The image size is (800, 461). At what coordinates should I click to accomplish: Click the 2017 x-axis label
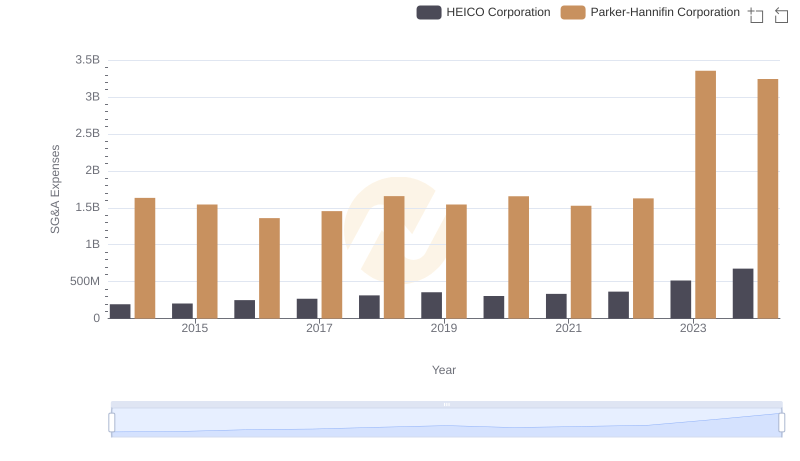(x=319, y=328)
